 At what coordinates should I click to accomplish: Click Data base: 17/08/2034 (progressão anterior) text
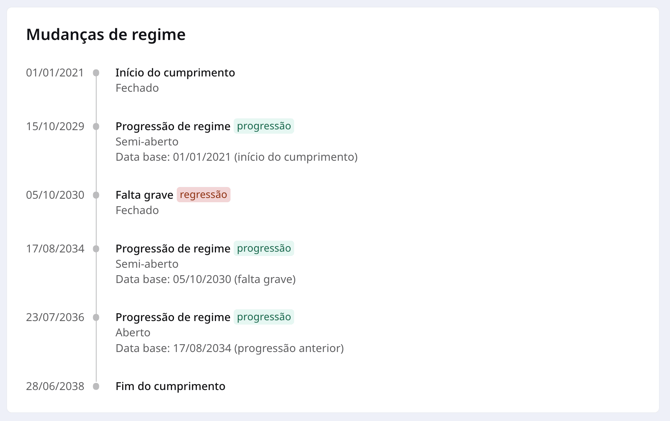point(229,348)
